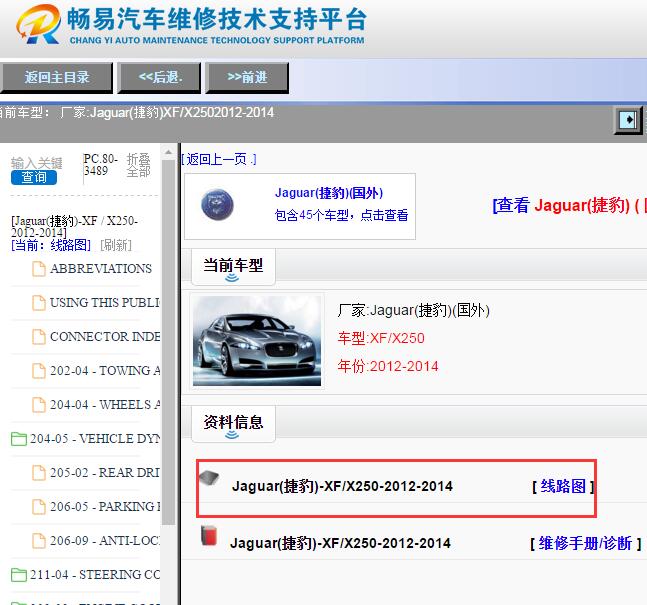Click 包含45个车型，点击查看 link
647x605 pixels.
(x=341, y=215)
